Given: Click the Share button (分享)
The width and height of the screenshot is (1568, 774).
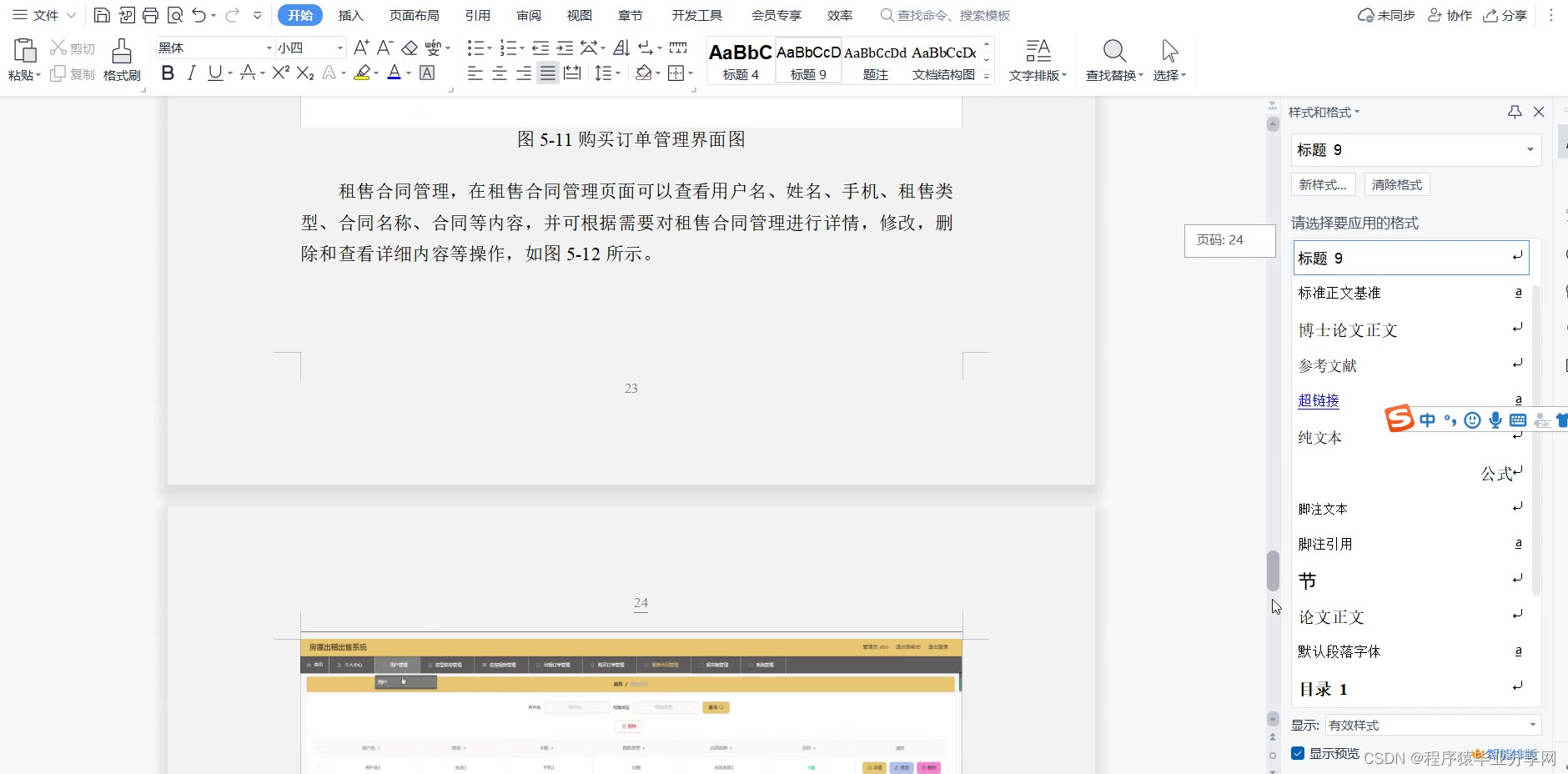Looking at the screenshot, I should [1505, 15].
